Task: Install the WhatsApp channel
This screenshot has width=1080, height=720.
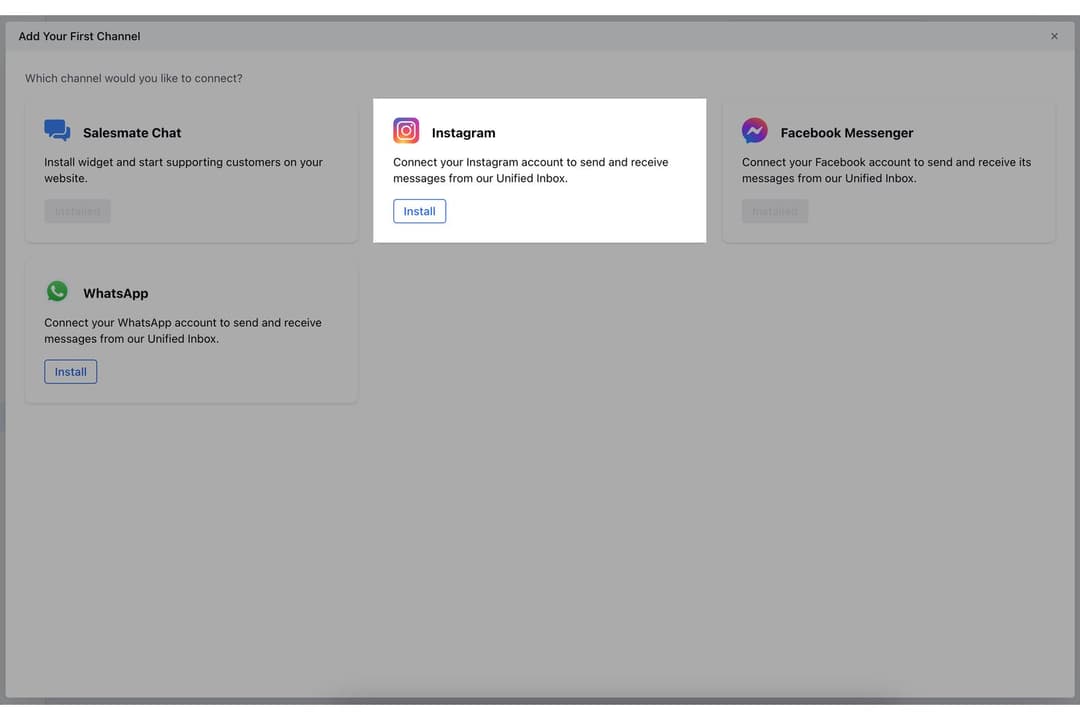Action: point(71,372)
